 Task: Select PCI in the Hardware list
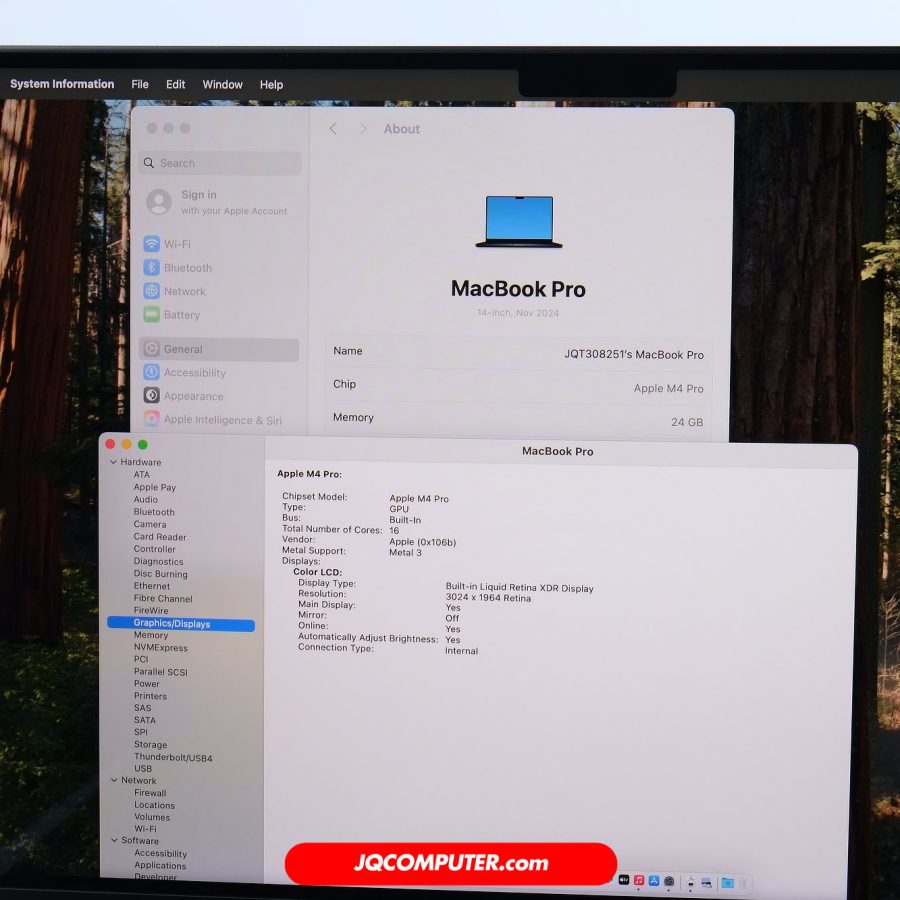[x=141, y=659]
